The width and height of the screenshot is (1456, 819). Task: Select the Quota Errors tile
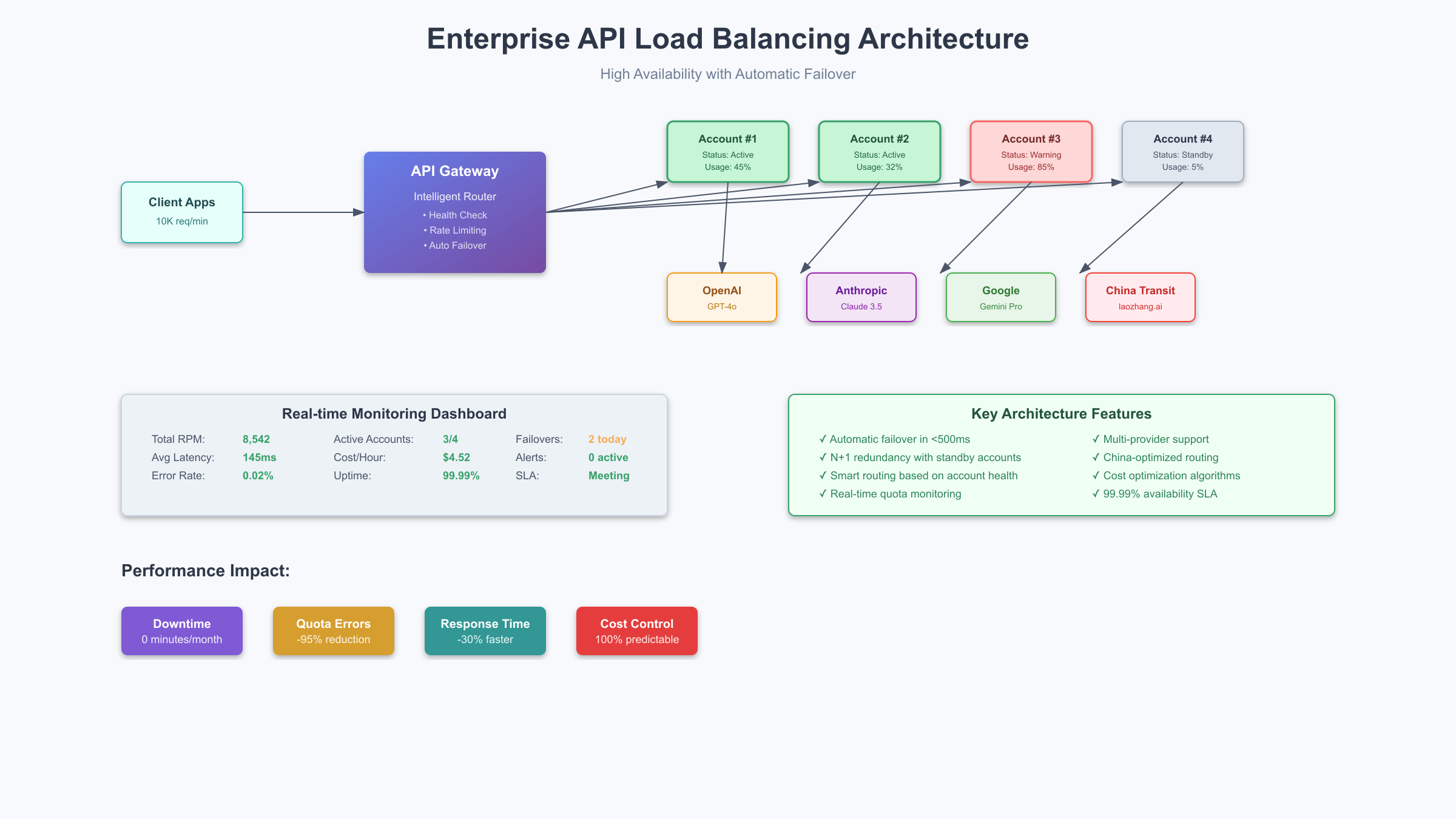coord(334,631)
